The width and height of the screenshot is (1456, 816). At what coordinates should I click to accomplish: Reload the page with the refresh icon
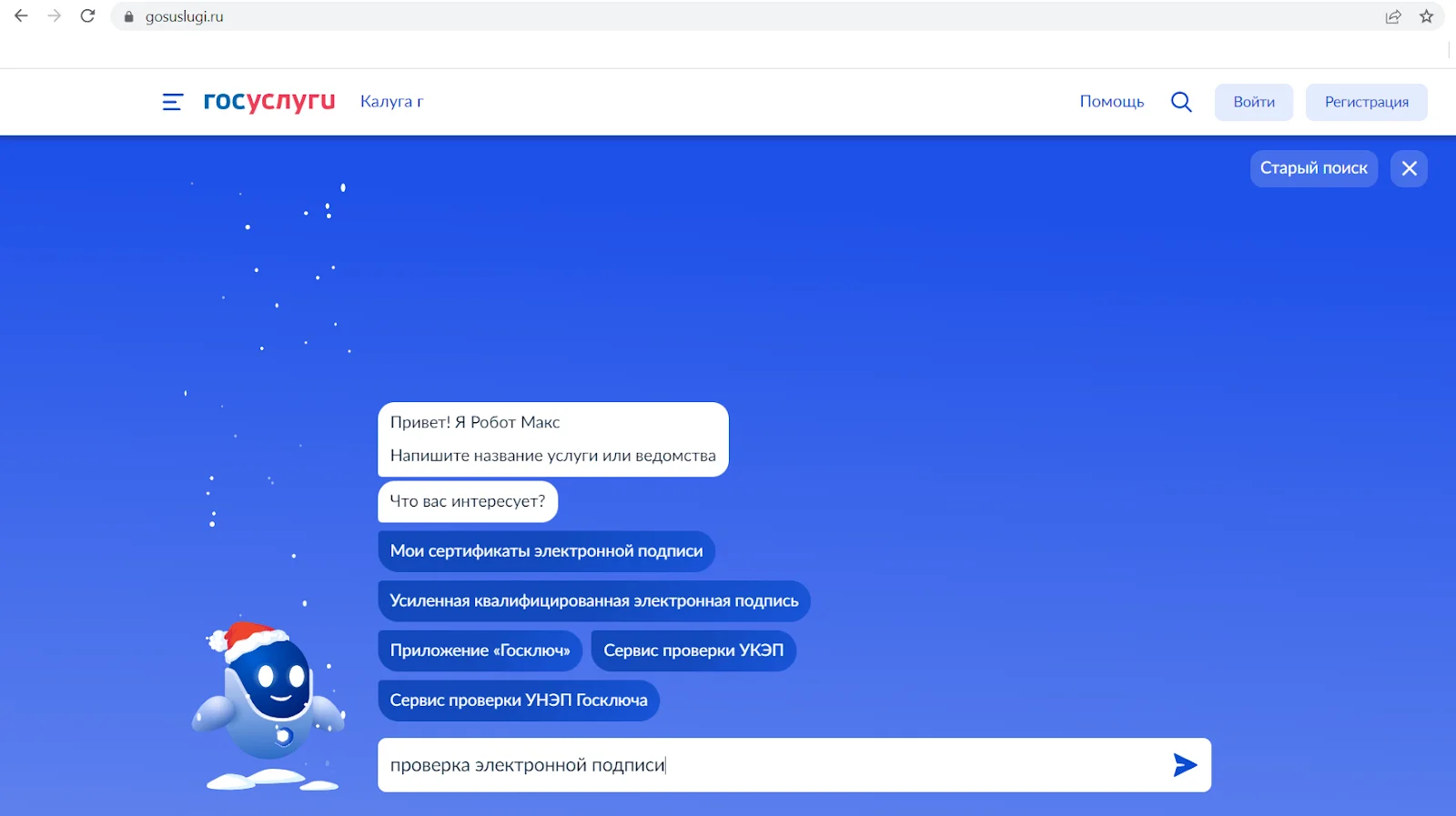87,16
